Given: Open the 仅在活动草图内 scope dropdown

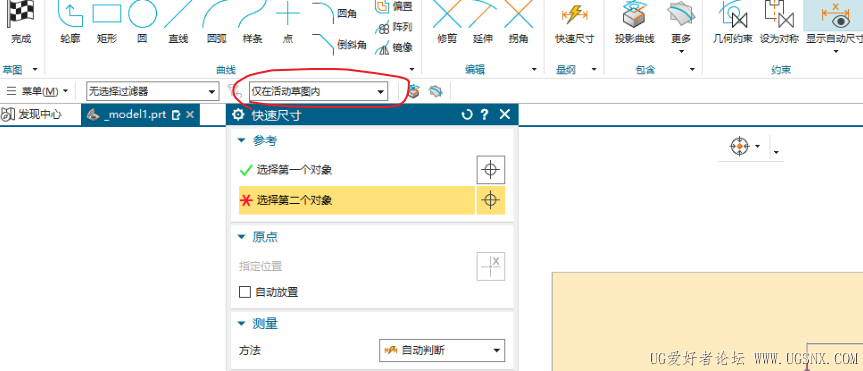Looking at the screenshot, I should (x=318, y=91).
